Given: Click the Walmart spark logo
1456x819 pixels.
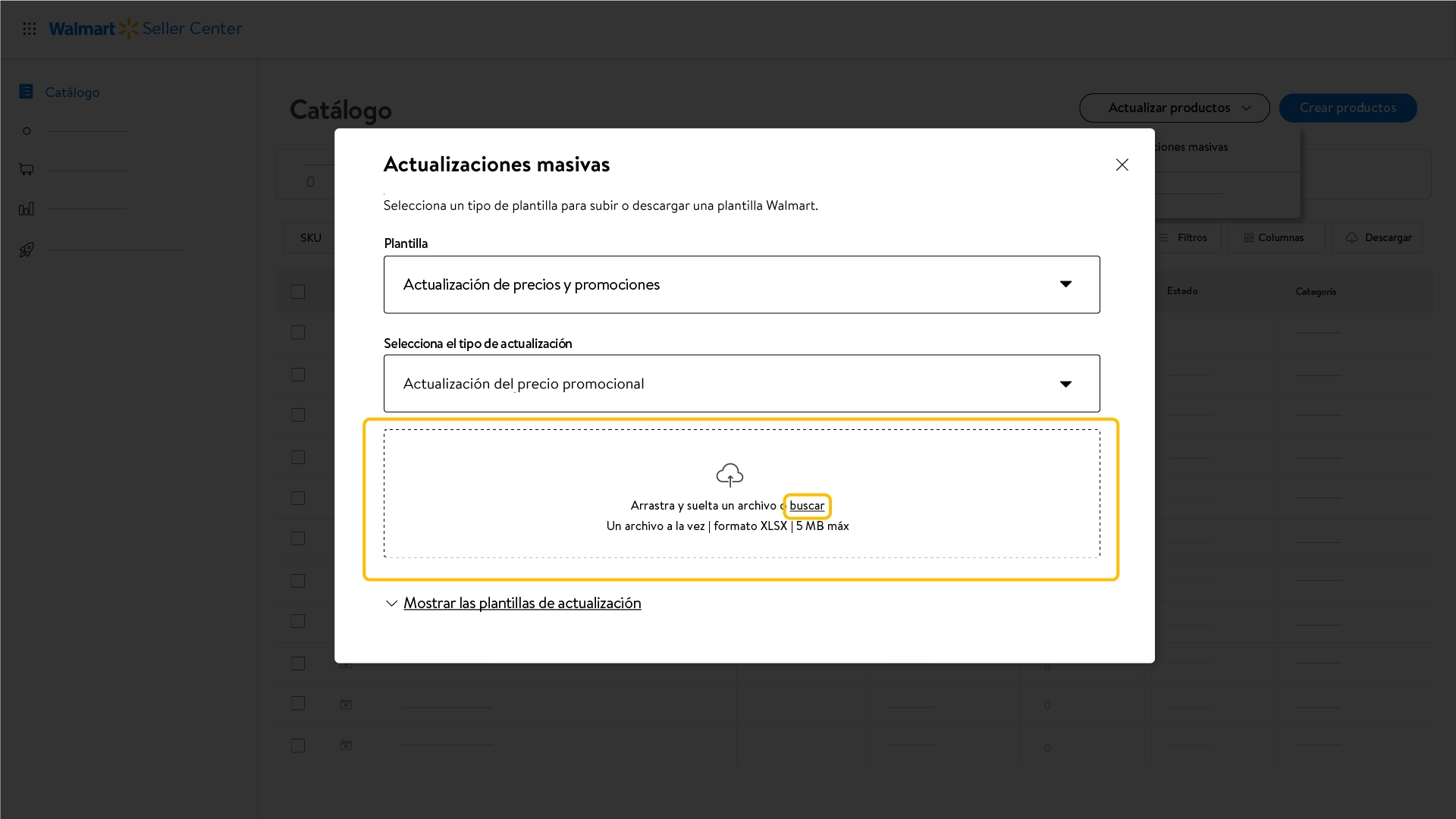Looking at the screenshot, I should pos(129,29).
